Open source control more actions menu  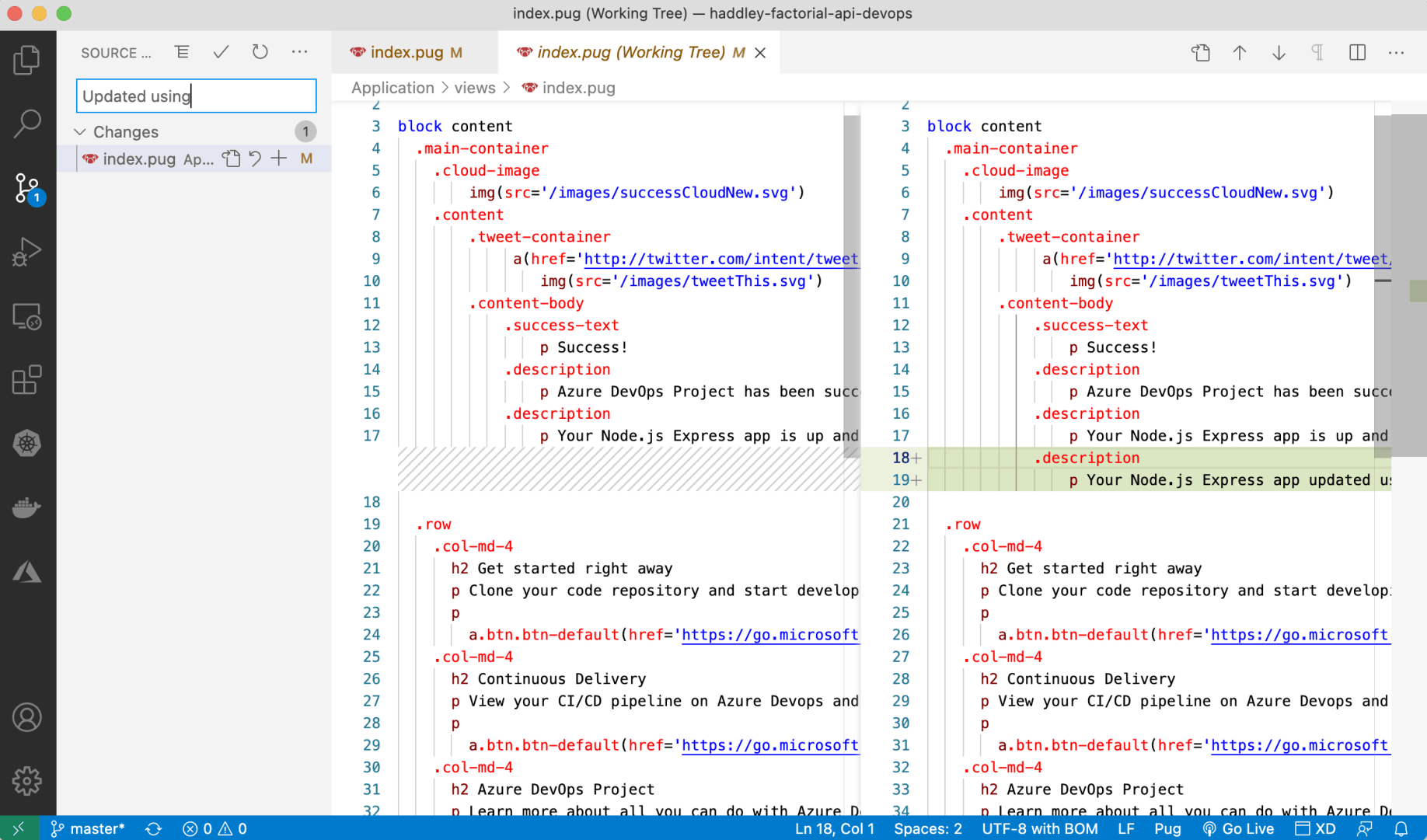click(299, 52)
